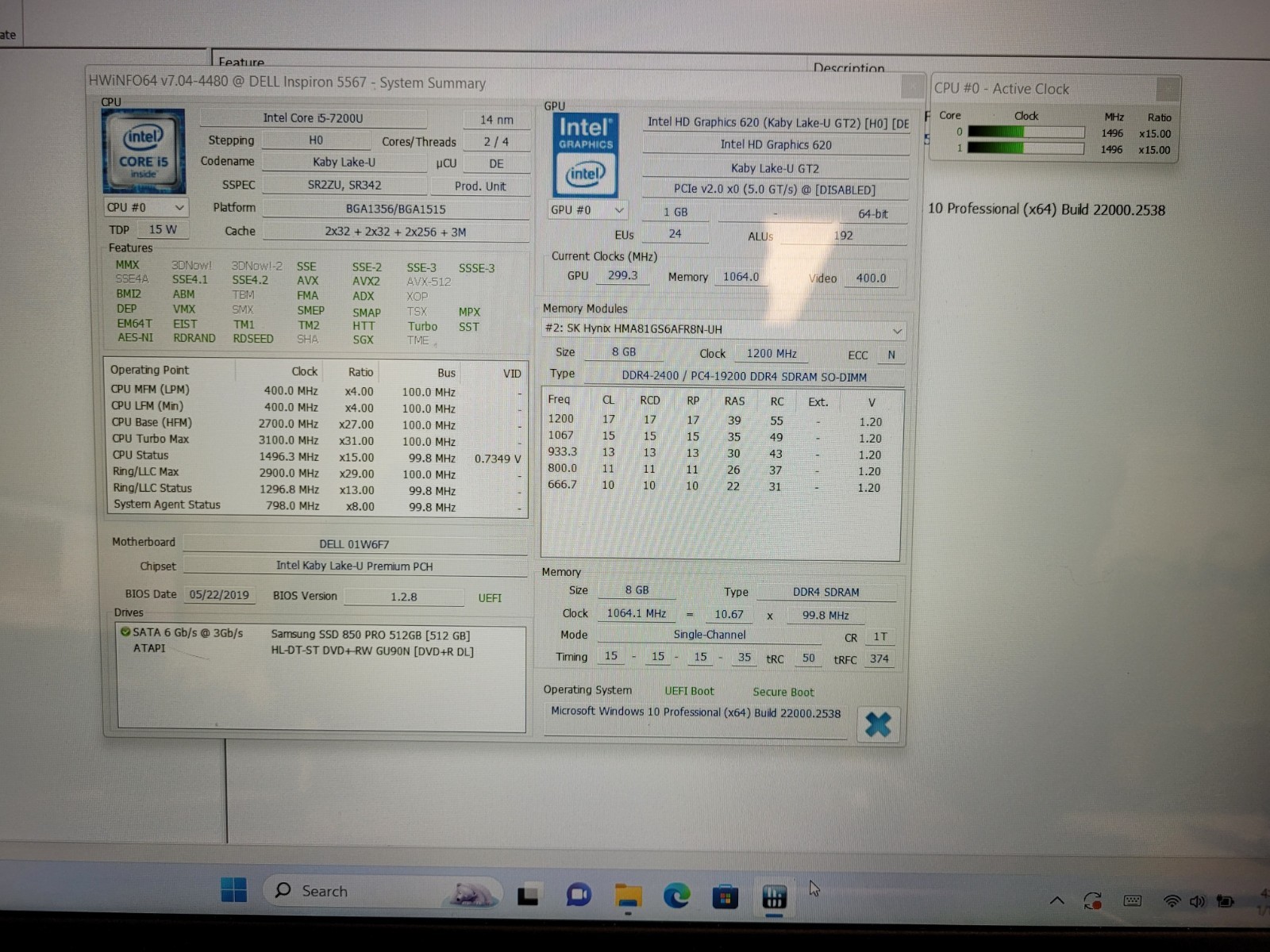The width and height of the screenshot is (1270, 952).
Task: Click the Description column header in background window
Action: pyautogui.click(x=849, y=67)
